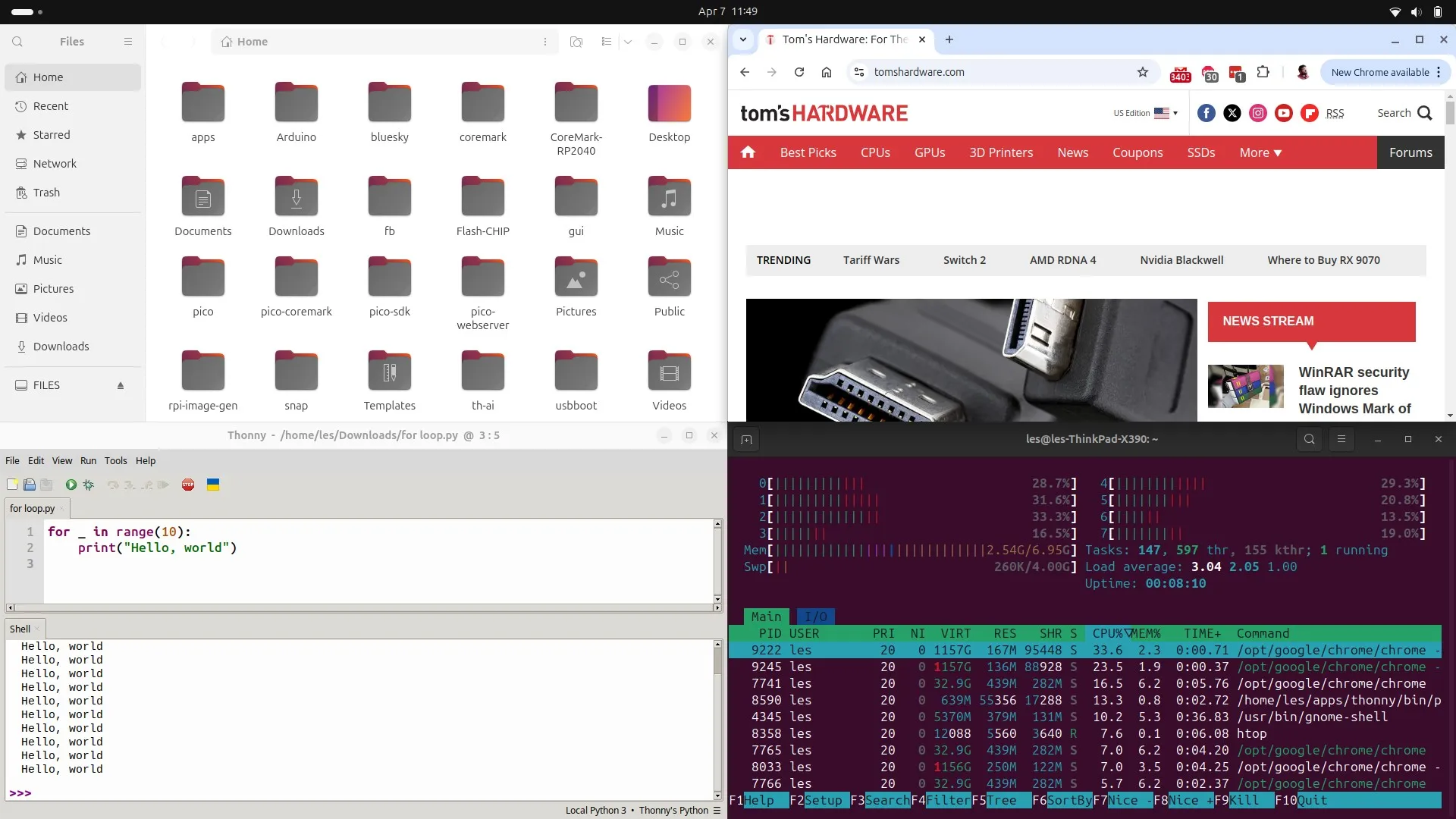1456x819 pixels.
Task: Eject the FILES drive in sidebar
Action: pos(121,385)
